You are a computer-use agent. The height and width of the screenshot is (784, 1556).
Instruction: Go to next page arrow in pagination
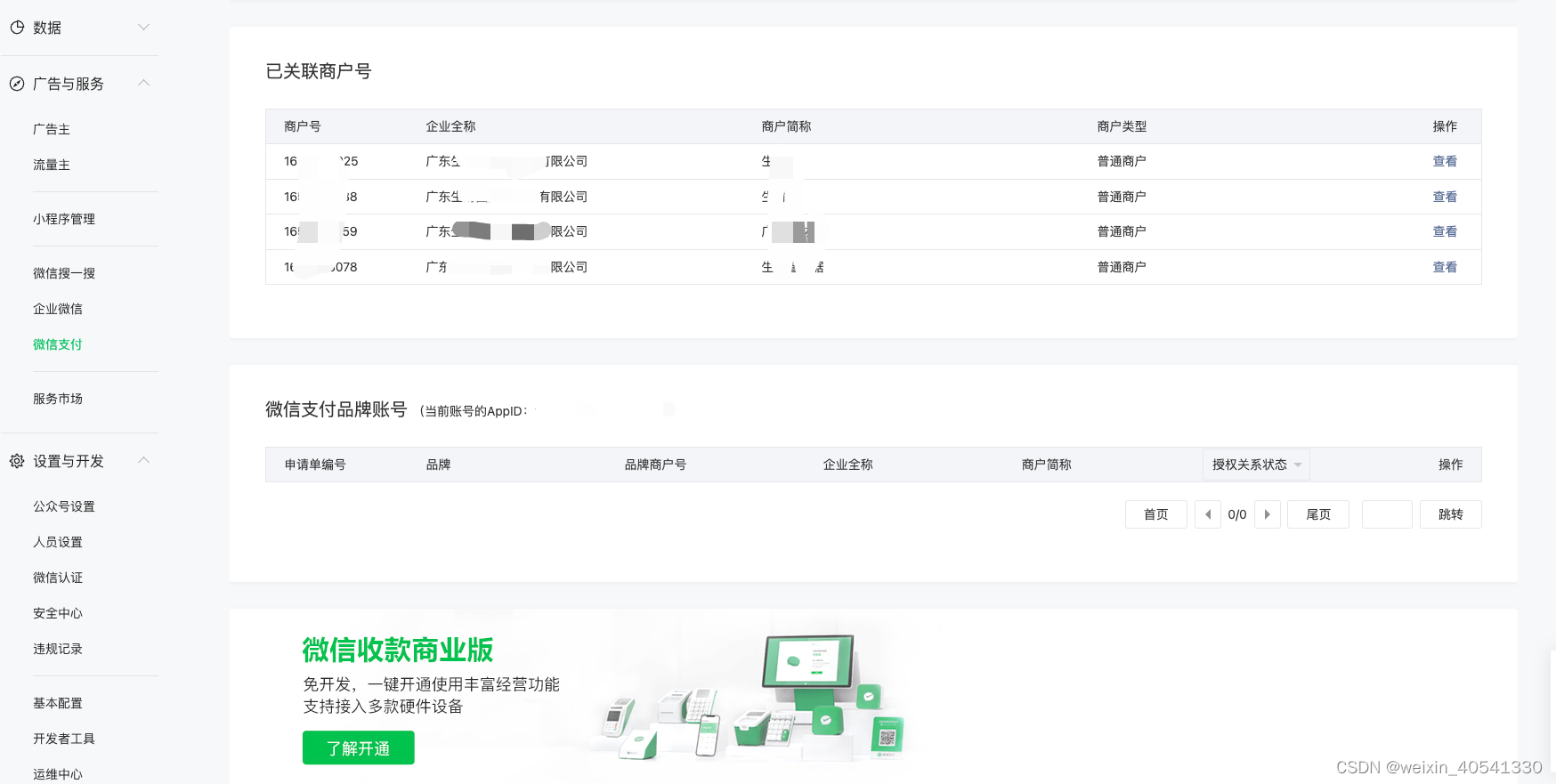1268,514
